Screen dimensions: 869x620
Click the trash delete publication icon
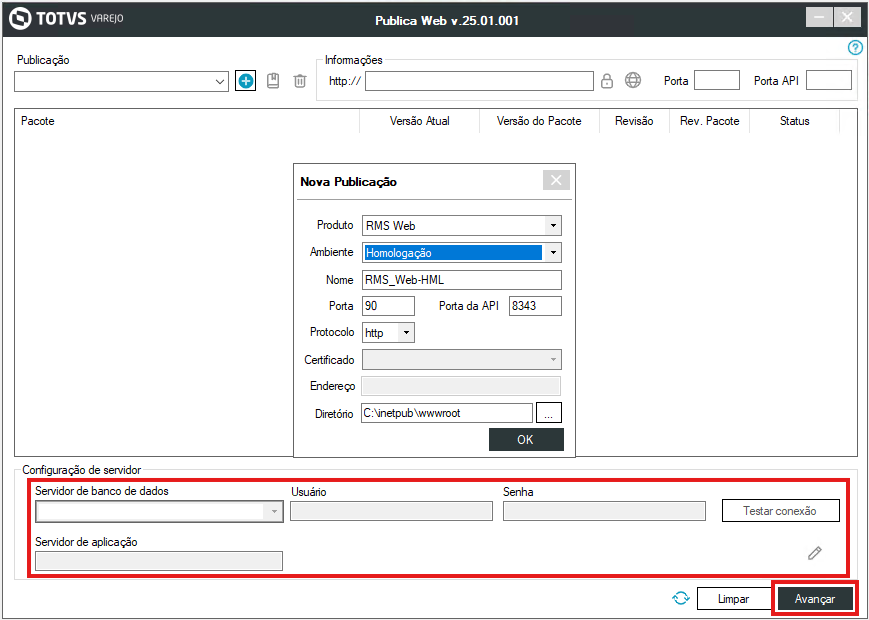300,81
